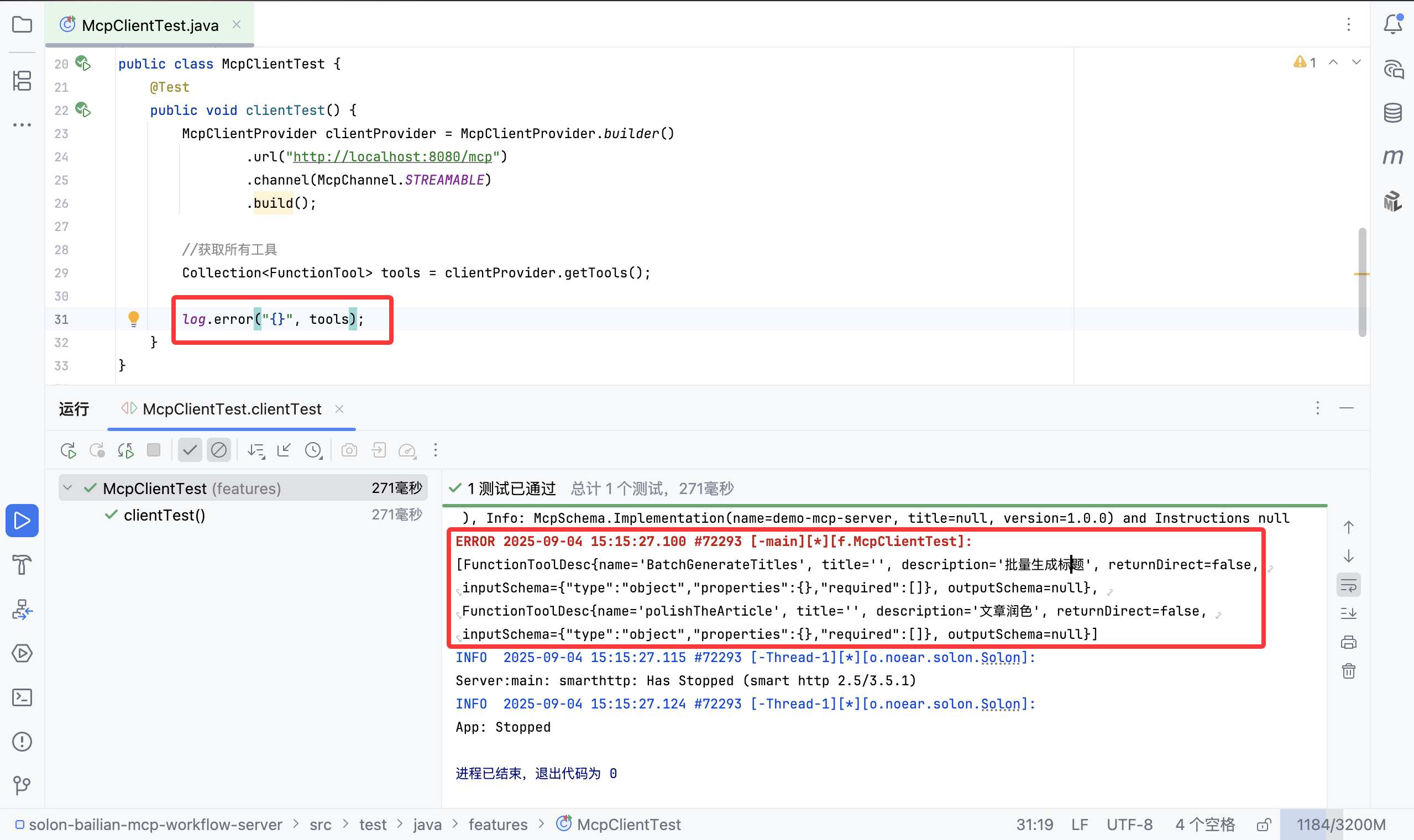The width and height of the screenshot is (1414, 840).
Task: Open the Git version control window
Action: pos(22,785)
